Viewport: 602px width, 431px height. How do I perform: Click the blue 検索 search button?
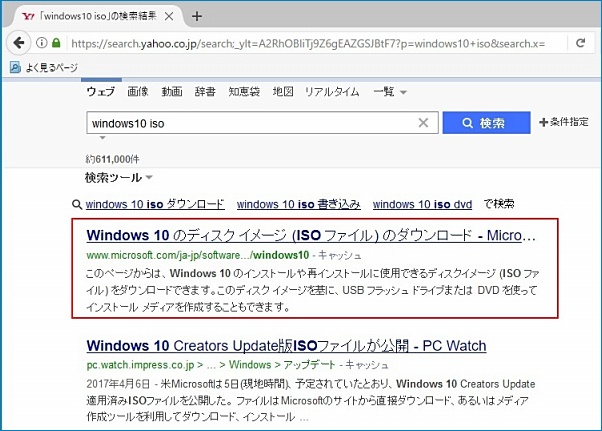(486, 123)
